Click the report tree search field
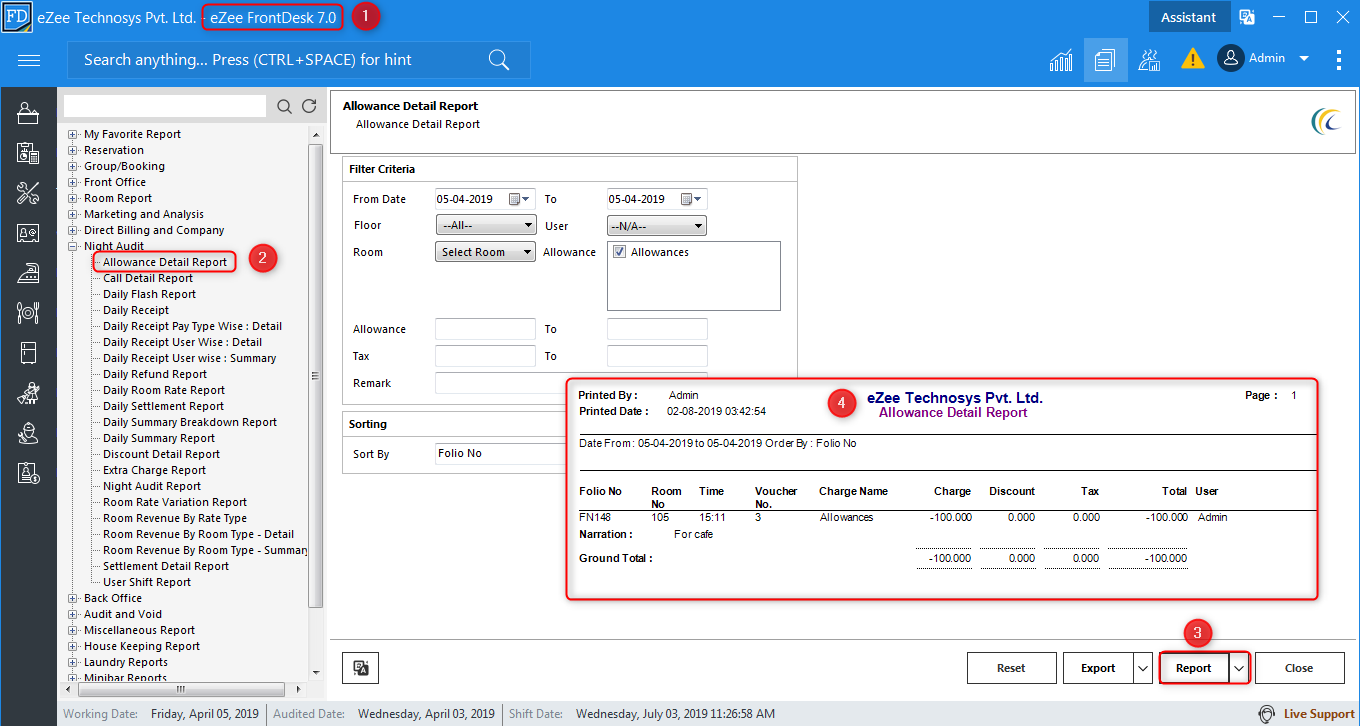This screenshot has width=1360, height=726. click(x=165, y=106)
